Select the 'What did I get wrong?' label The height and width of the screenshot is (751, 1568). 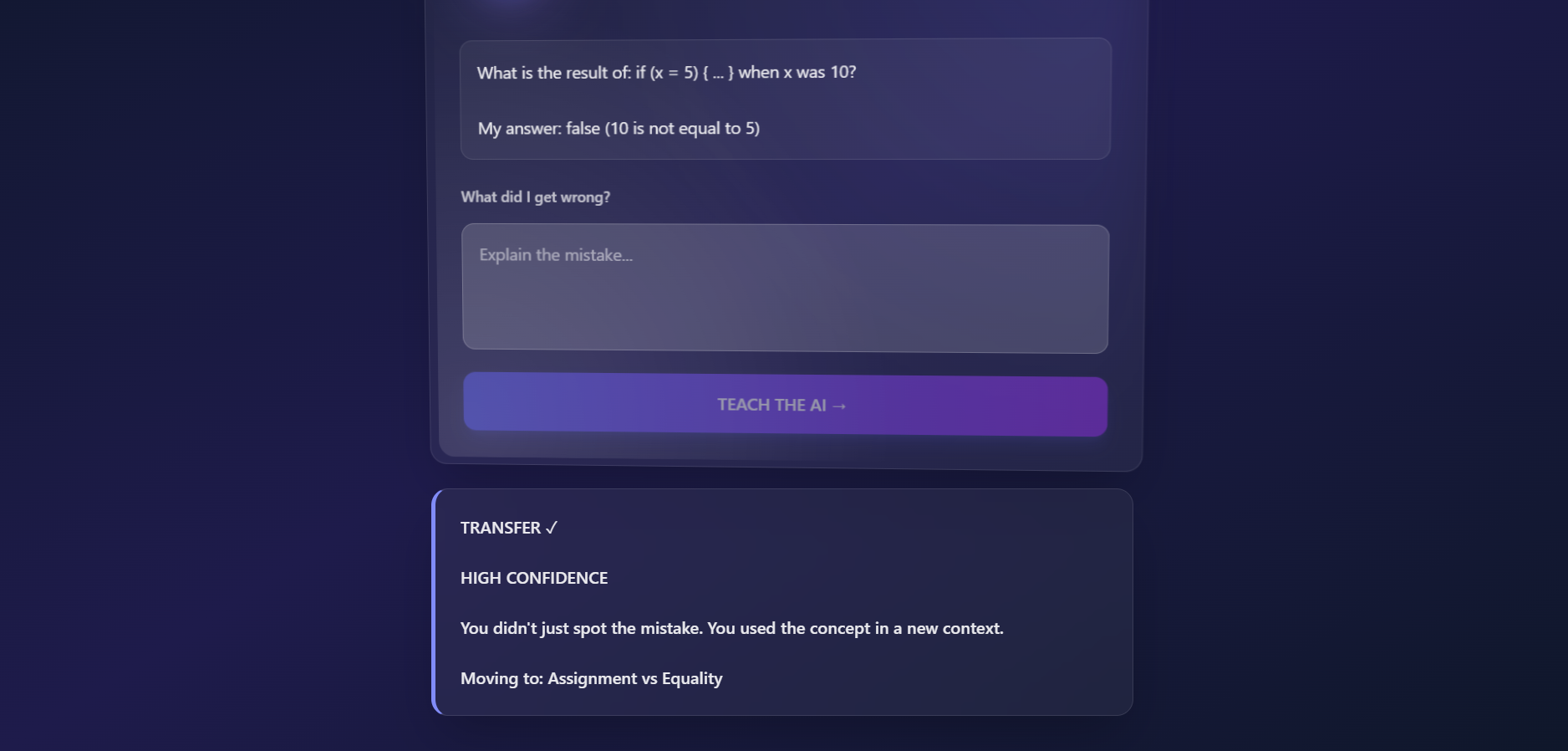(536, 197)
